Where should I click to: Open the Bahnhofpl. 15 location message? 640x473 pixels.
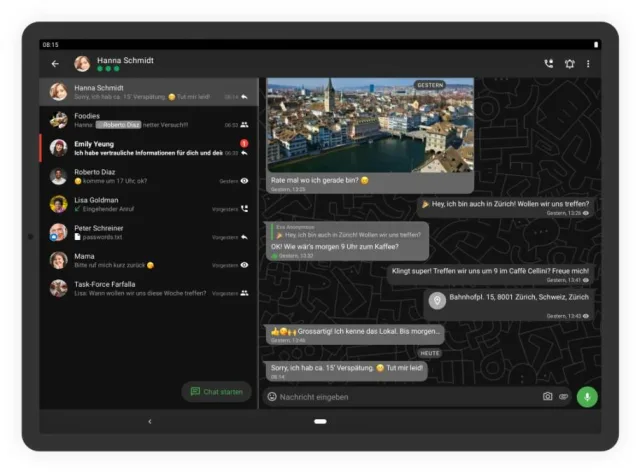[509, 306]
